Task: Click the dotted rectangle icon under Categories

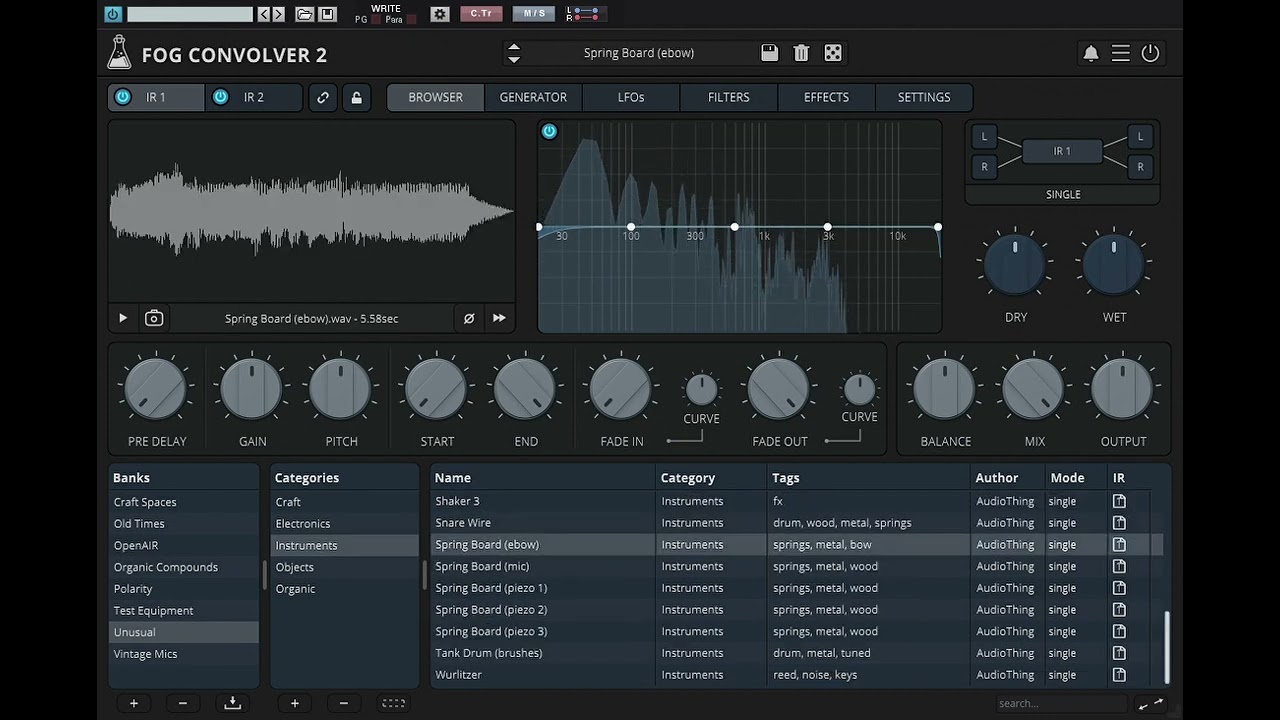Action: point(393,703)
